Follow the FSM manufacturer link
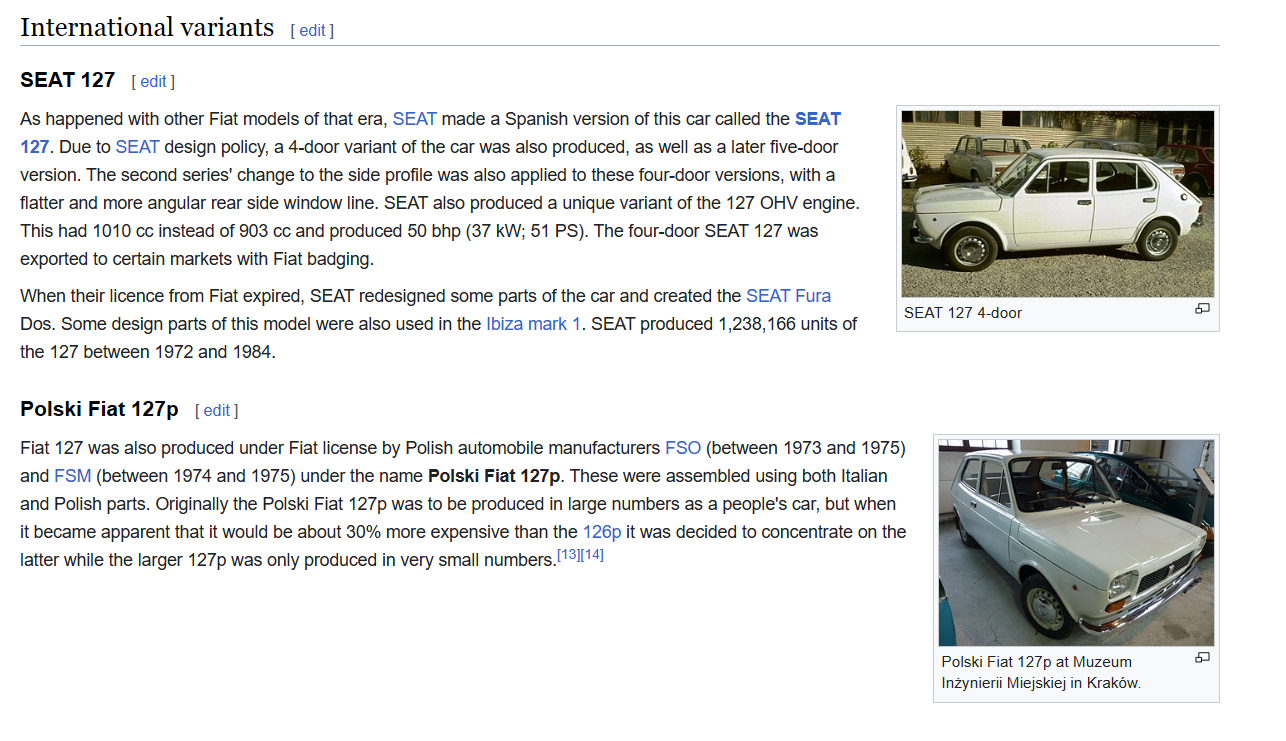The image size is (1286, 741). (73, 476)
